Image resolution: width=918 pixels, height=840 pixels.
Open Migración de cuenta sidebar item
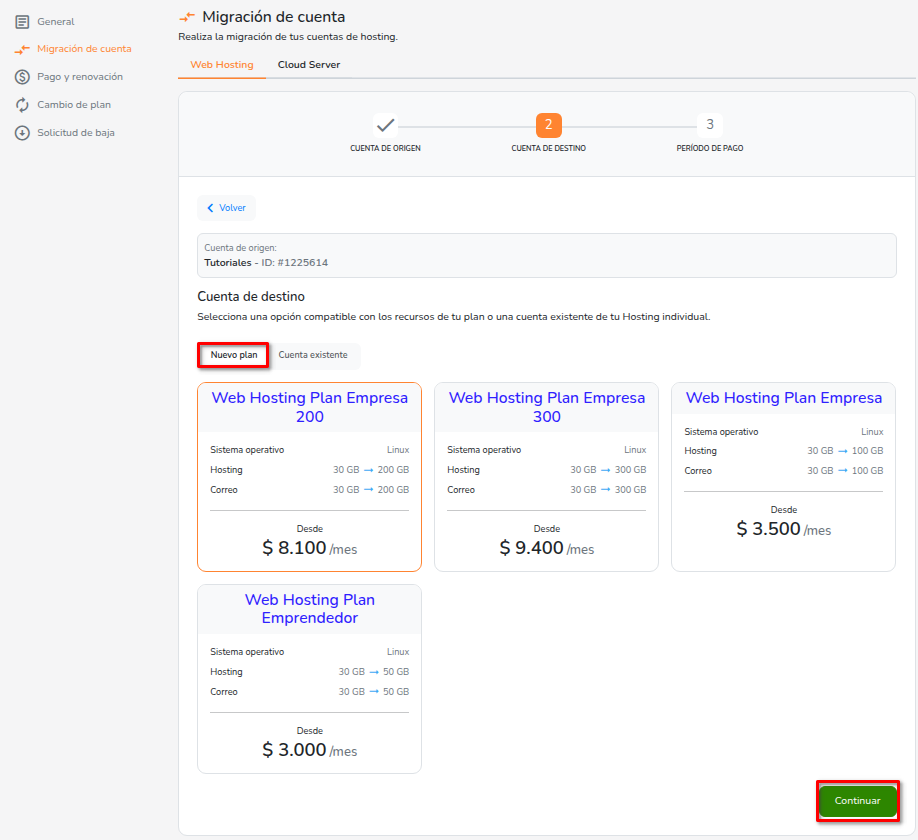84,49
